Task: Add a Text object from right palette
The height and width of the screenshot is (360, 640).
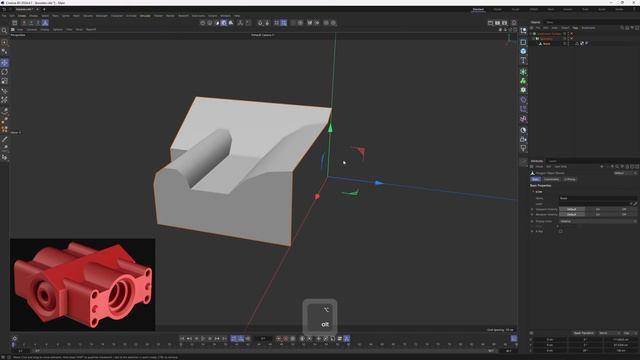Action: [523, 60]
